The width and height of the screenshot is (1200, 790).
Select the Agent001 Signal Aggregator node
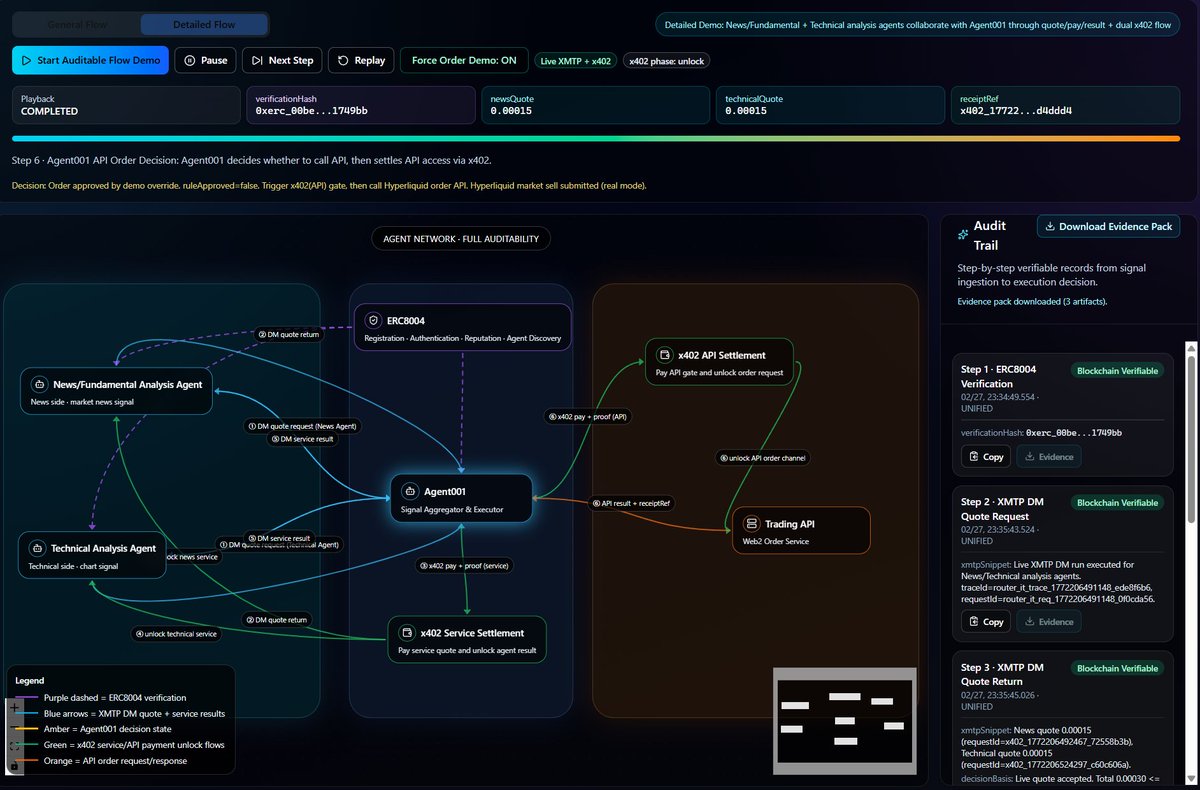point(461,499)
